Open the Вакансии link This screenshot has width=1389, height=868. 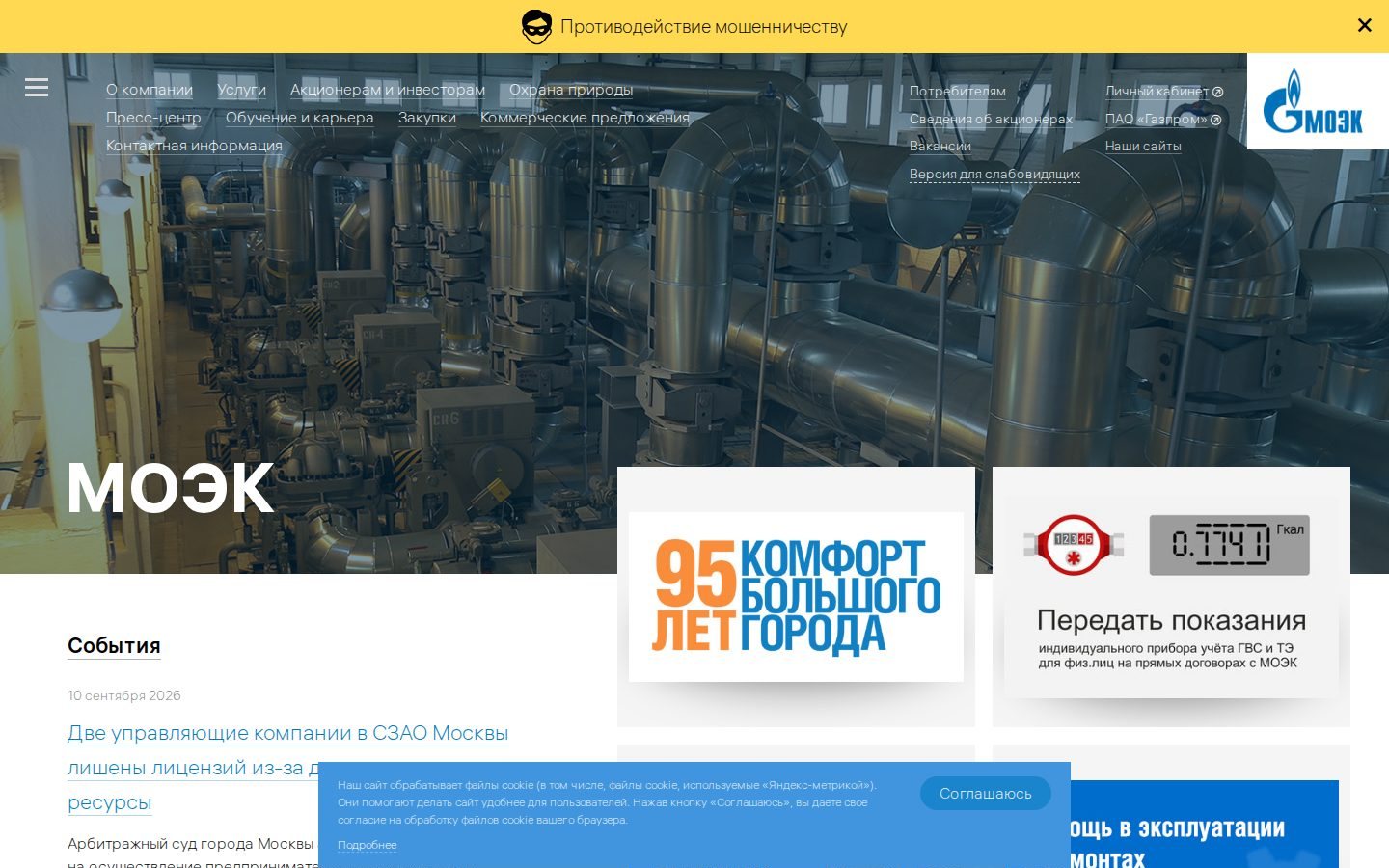pyautogui.click(x=940, y=147)
